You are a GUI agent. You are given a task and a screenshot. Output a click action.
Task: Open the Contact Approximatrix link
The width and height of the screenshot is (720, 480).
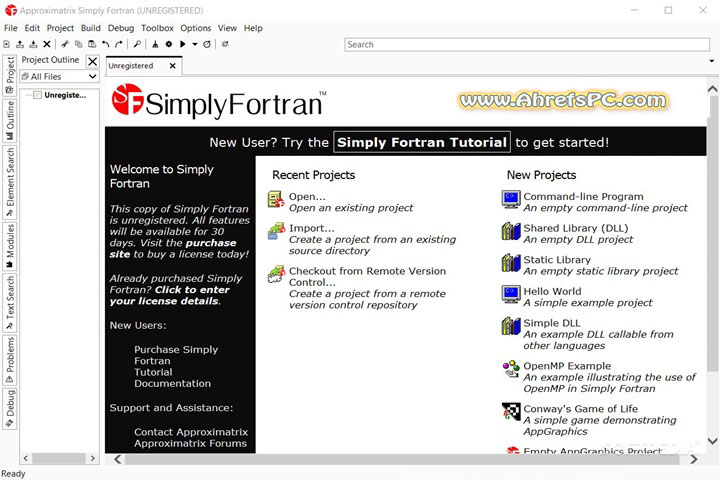coord(191,432)
